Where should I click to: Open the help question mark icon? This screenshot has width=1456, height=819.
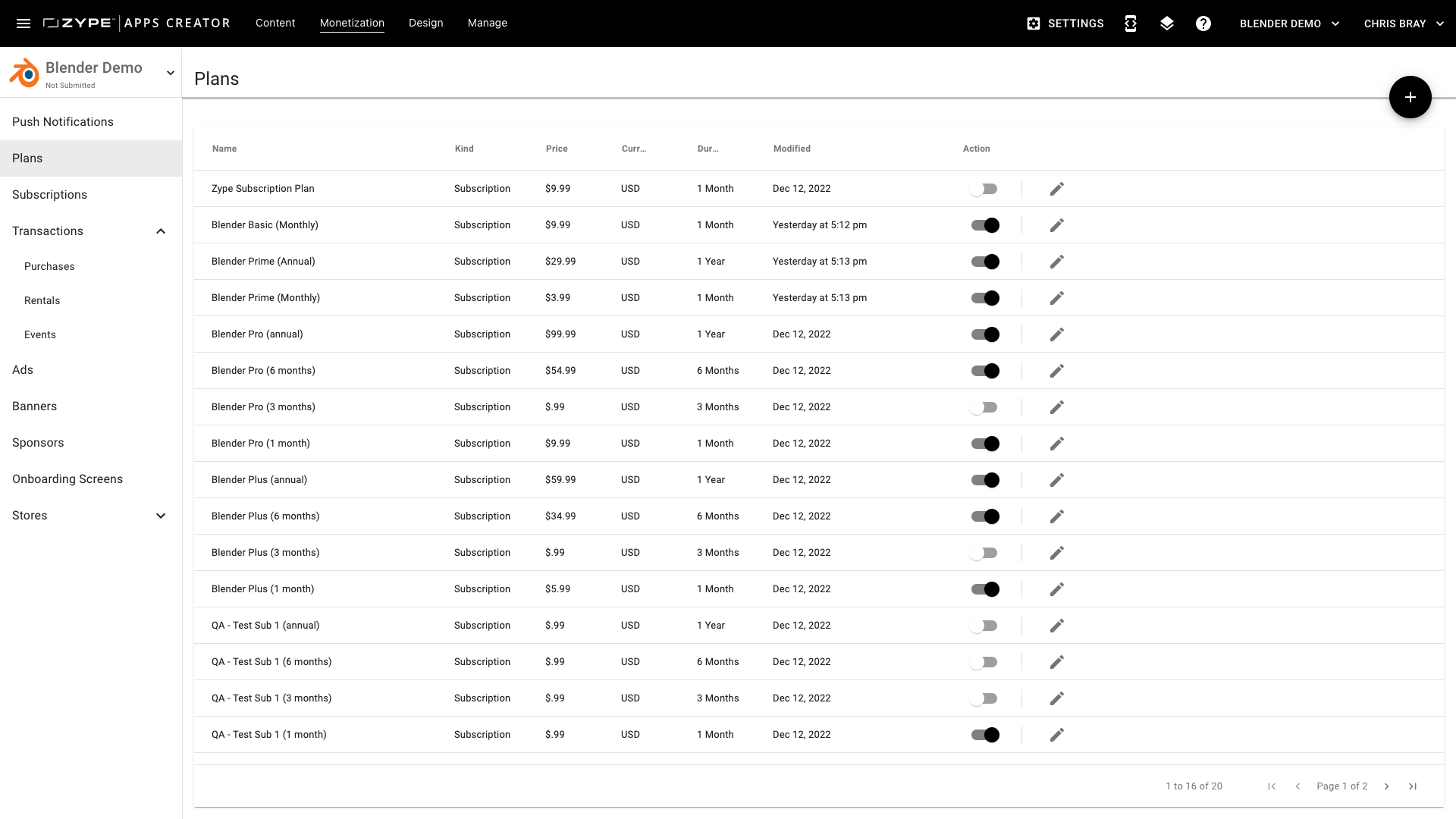click(1203, 24)
